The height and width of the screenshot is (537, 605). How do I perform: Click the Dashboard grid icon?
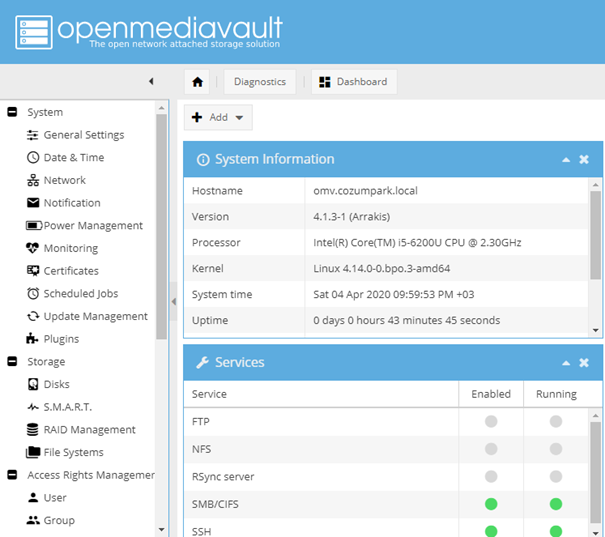pos(324,82)
